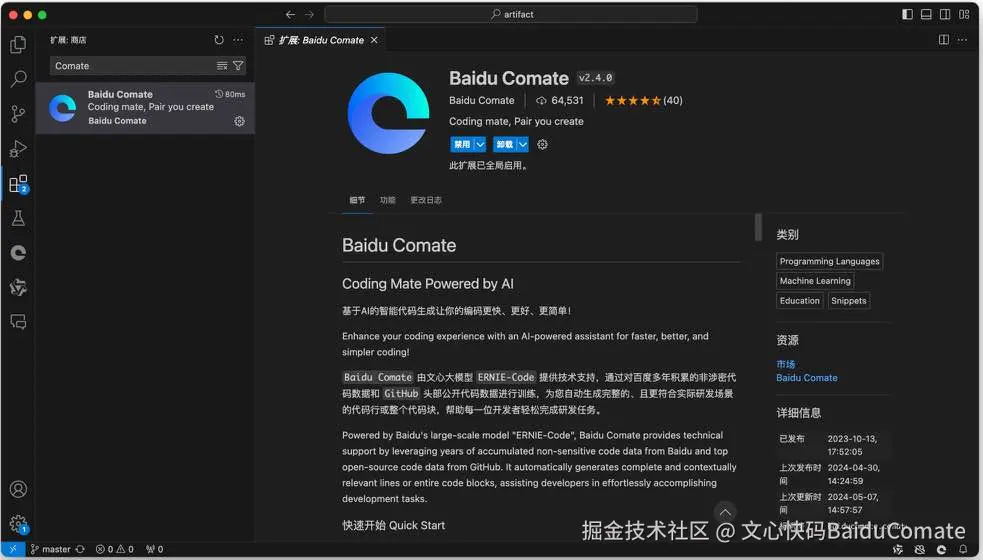Open the Baidu Comate resource link
The height and width of the screenshot is (560, 983).
pyautogui.click(x=806, y=378)
